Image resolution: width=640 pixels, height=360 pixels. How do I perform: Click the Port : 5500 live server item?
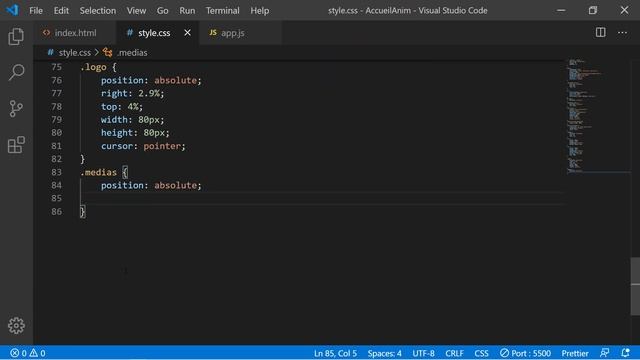(x=525, y=353)
